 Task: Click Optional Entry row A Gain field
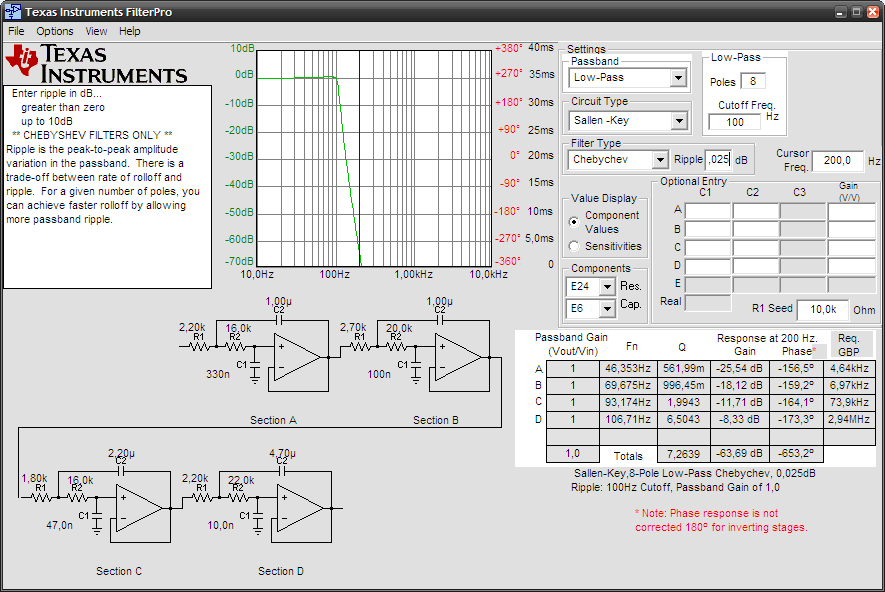[852, 211]
